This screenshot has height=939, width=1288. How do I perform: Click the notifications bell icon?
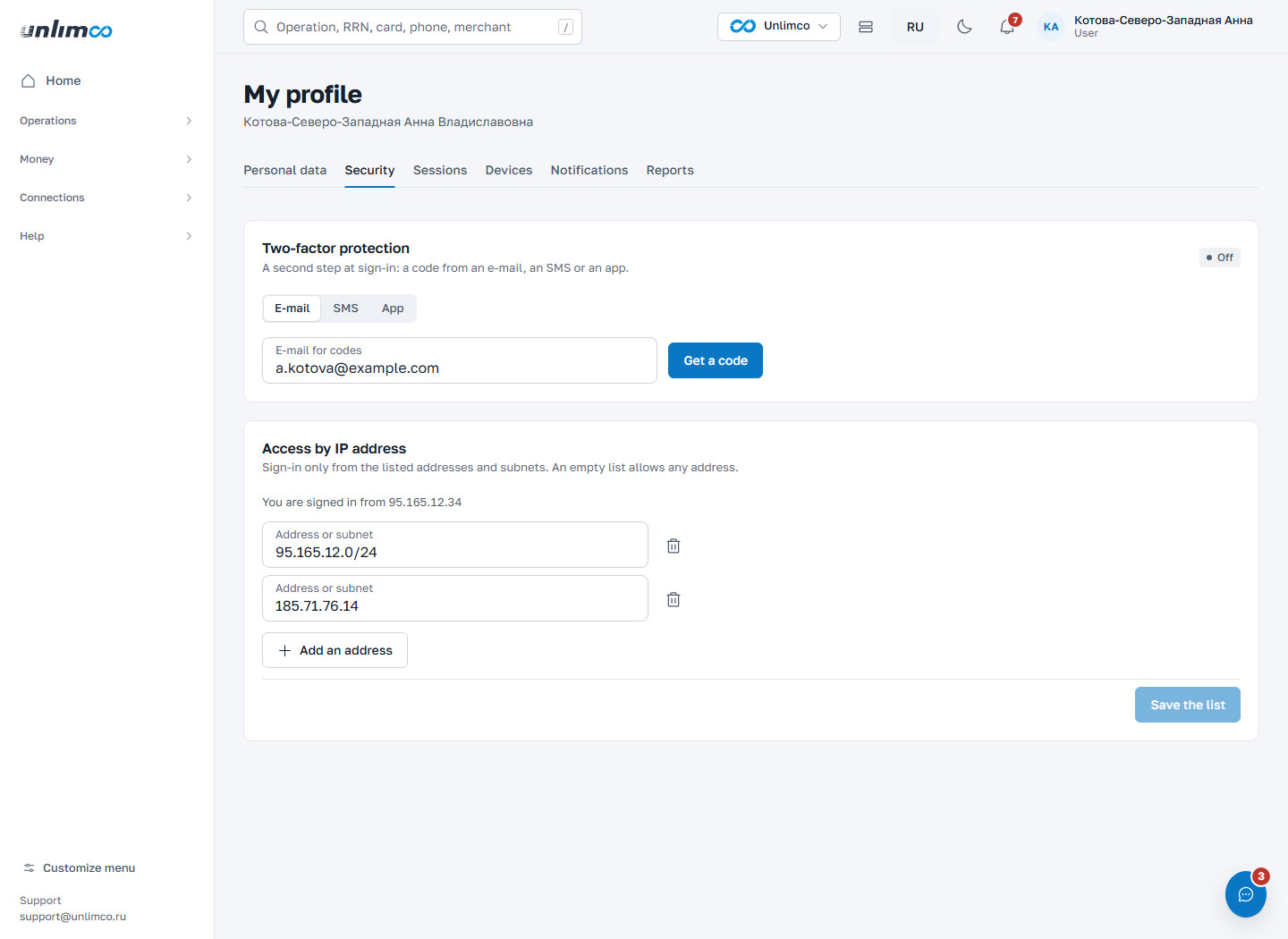[x=1007, y=27]
